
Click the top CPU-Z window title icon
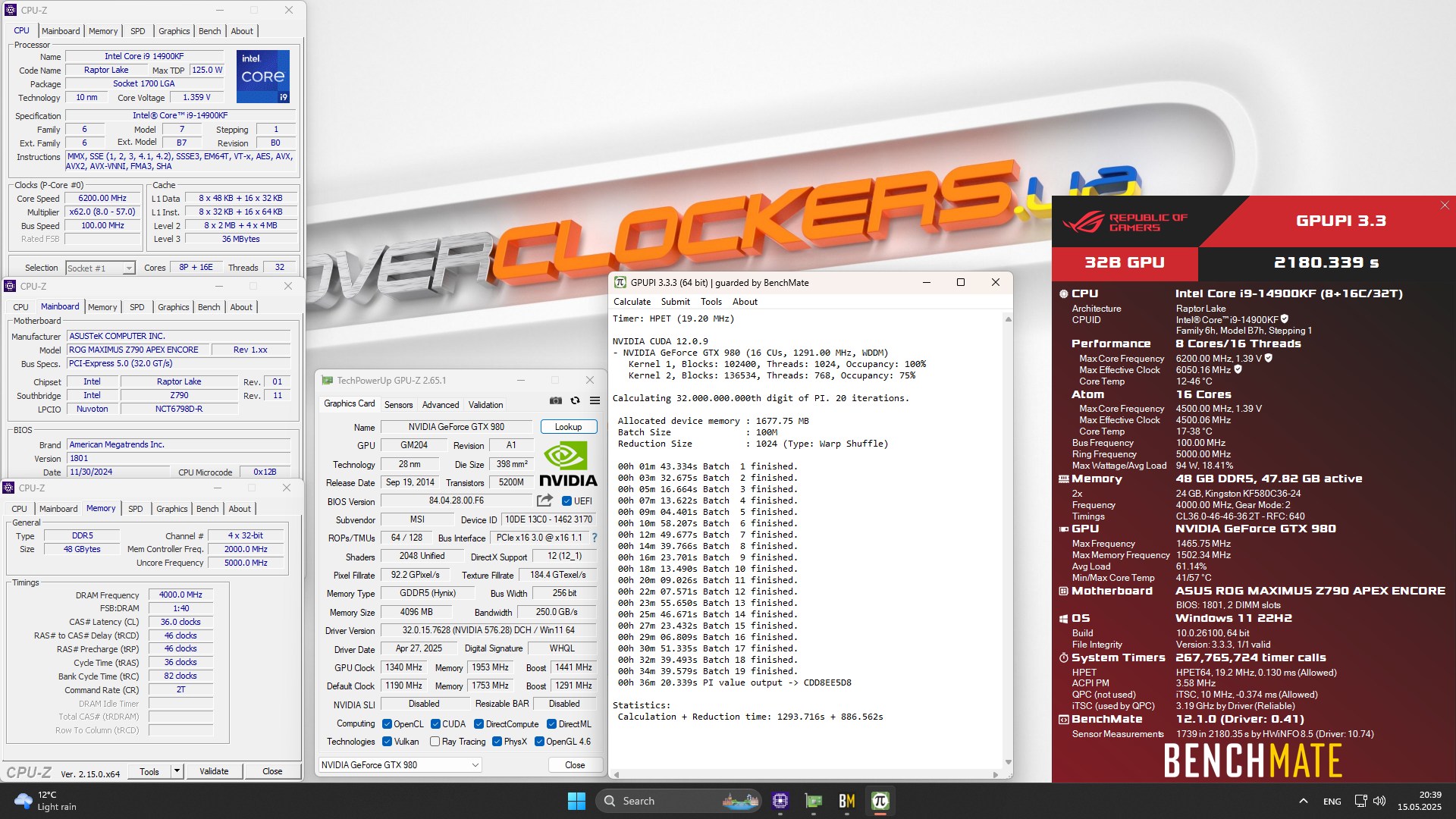10,11
